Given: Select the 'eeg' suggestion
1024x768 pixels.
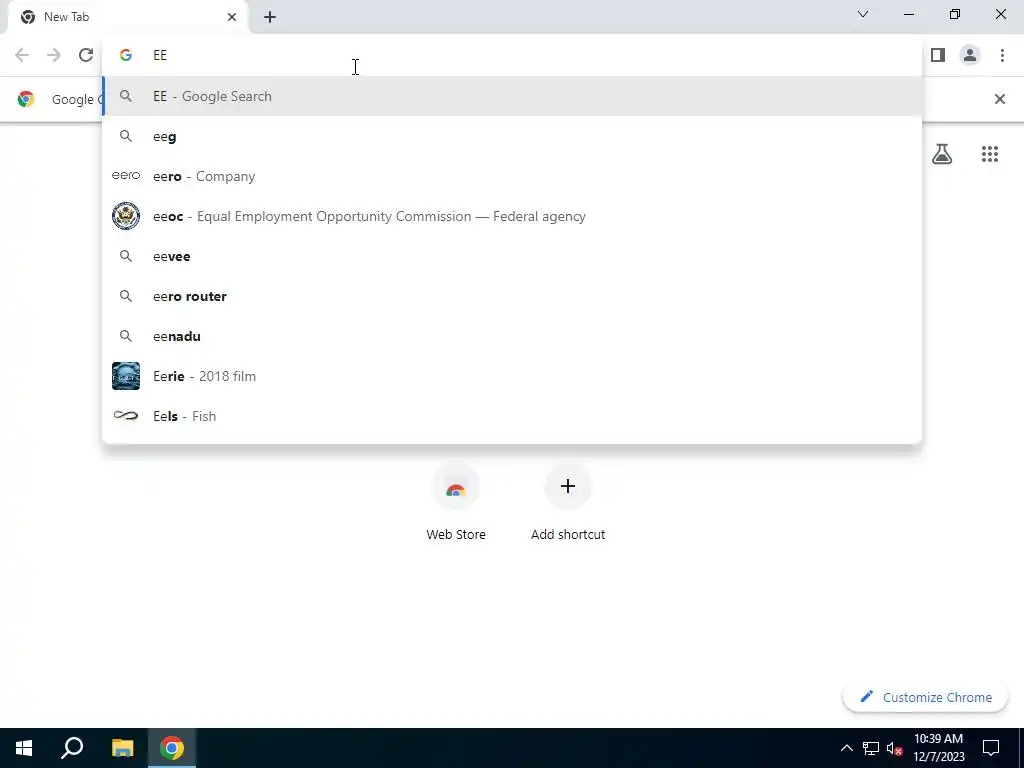Looking at the screenshot, I should (512, 136).
